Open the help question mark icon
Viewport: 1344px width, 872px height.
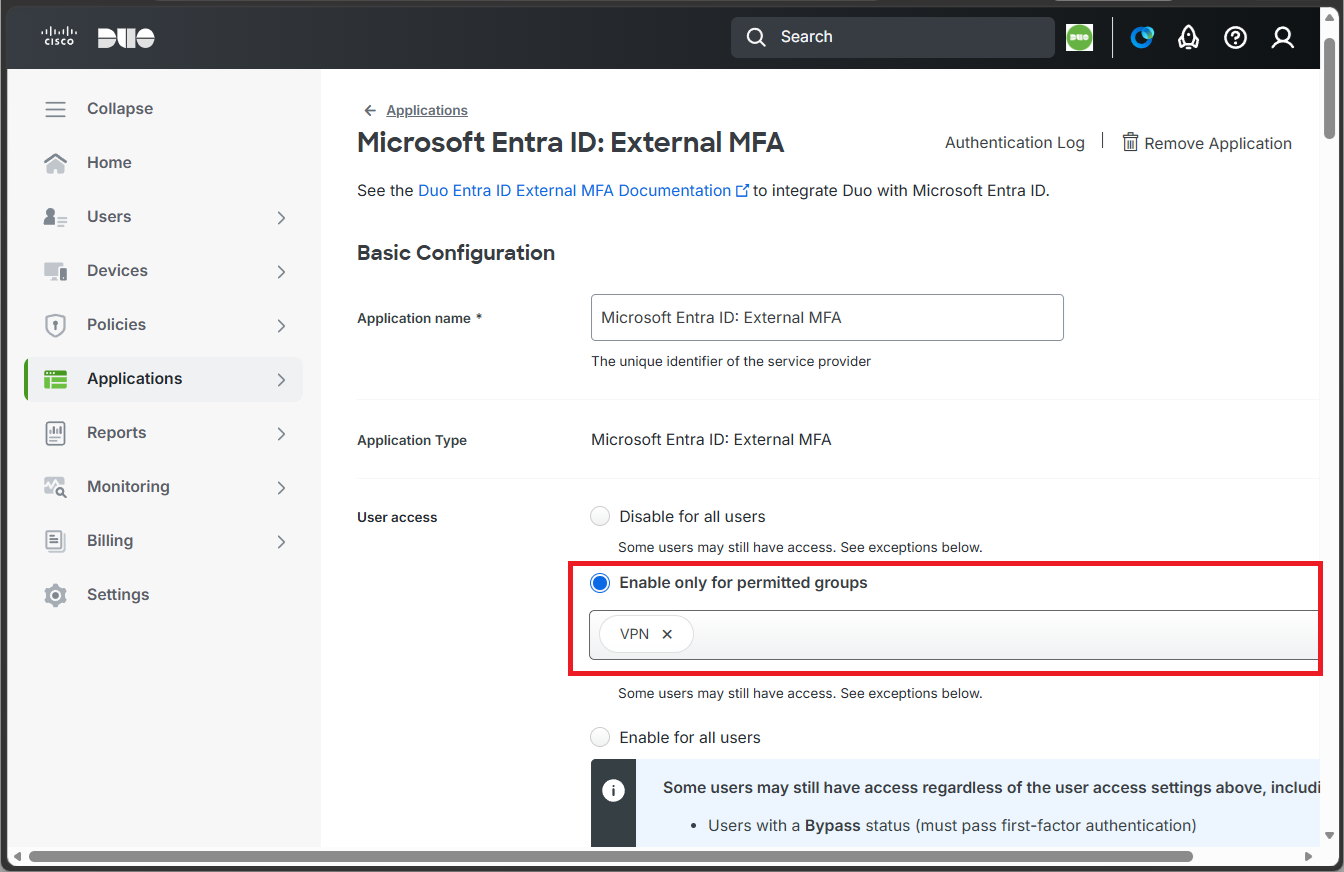coord(1236,38)
